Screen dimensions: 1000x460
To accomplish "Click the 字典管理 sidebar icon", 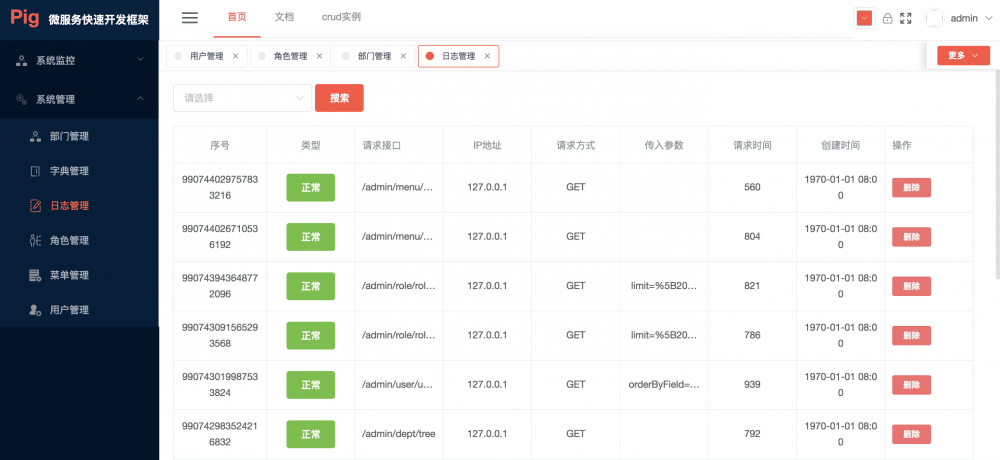I will (x=35, y=171).
